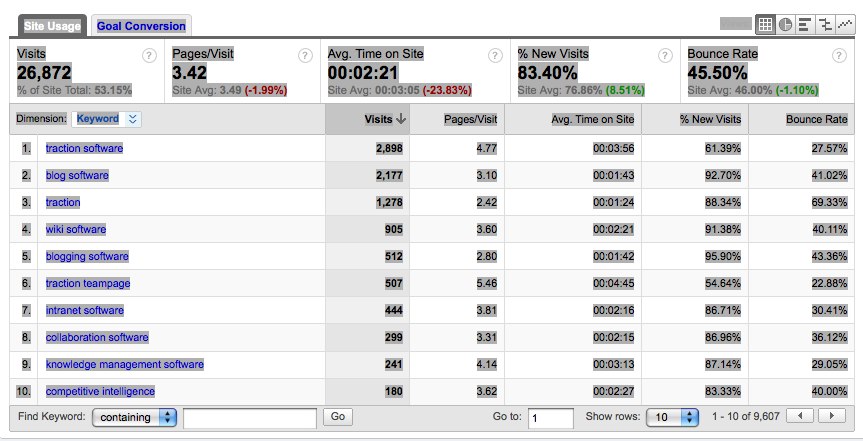Click the 'knowledge management software' keyword link

124,364
